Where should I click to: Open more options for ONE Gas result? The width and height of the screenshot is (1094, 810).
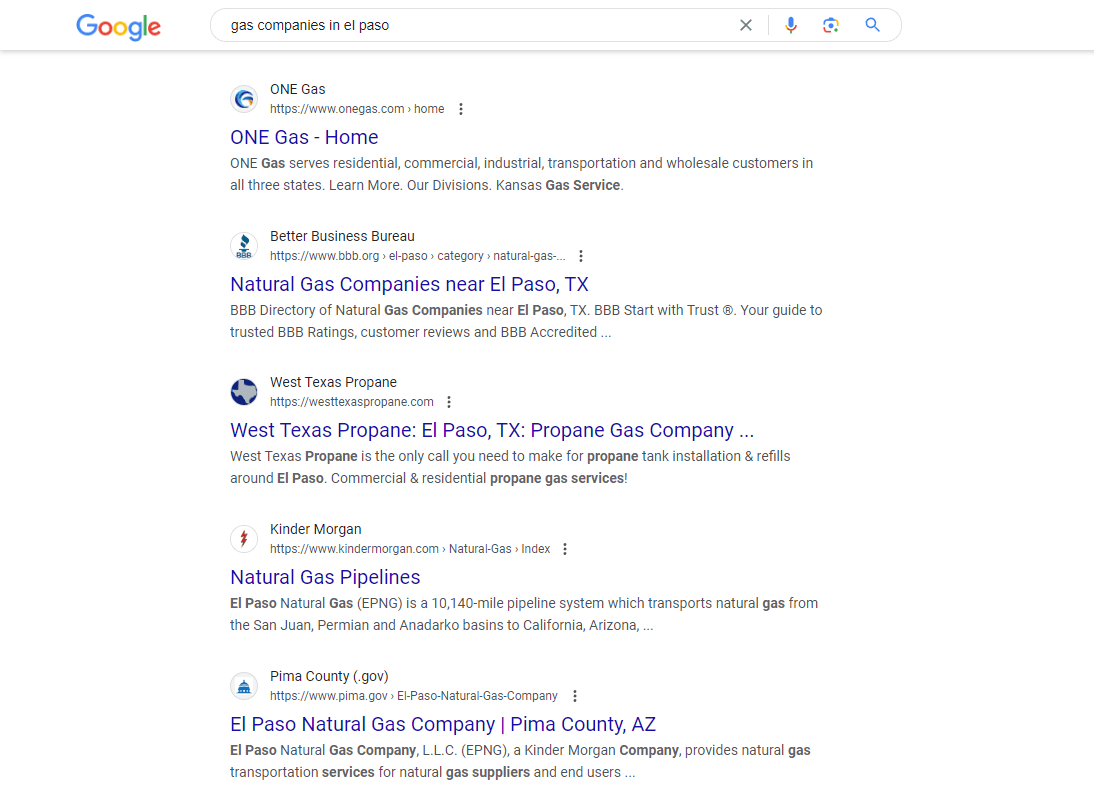461,109
